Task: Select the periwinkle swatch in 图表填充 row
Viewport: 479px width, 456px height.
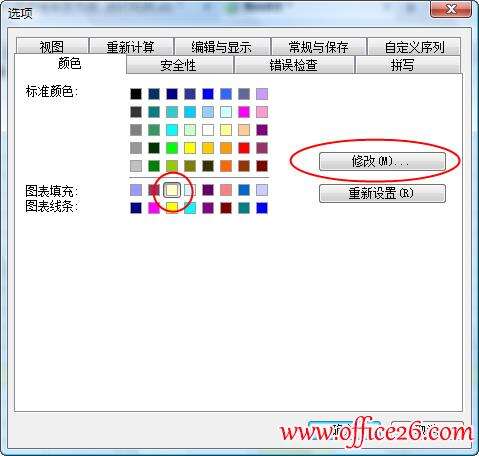Action: 136,190
